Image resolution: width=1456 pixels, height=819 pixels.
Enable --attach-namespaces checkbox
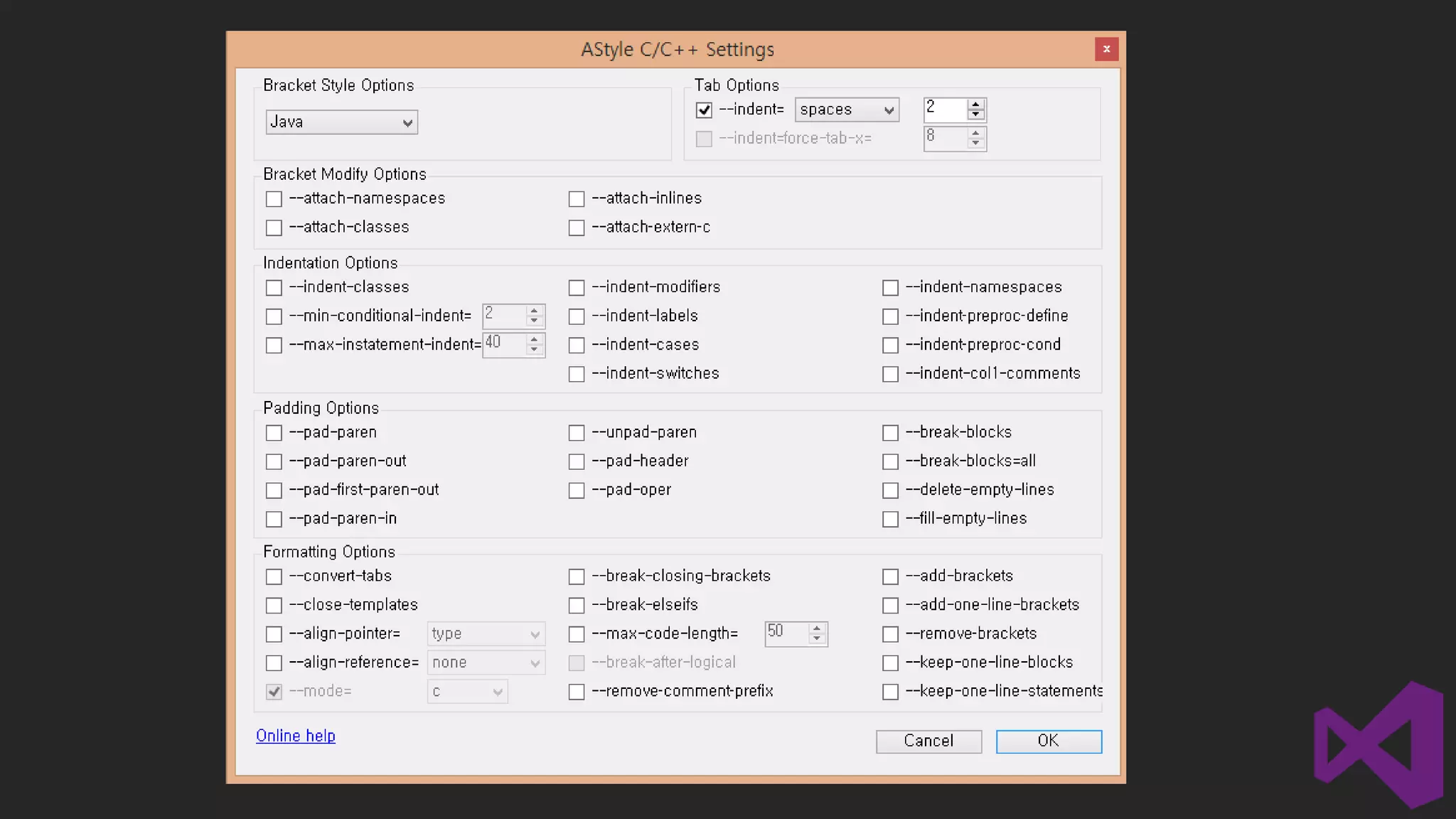coord(274,199)
